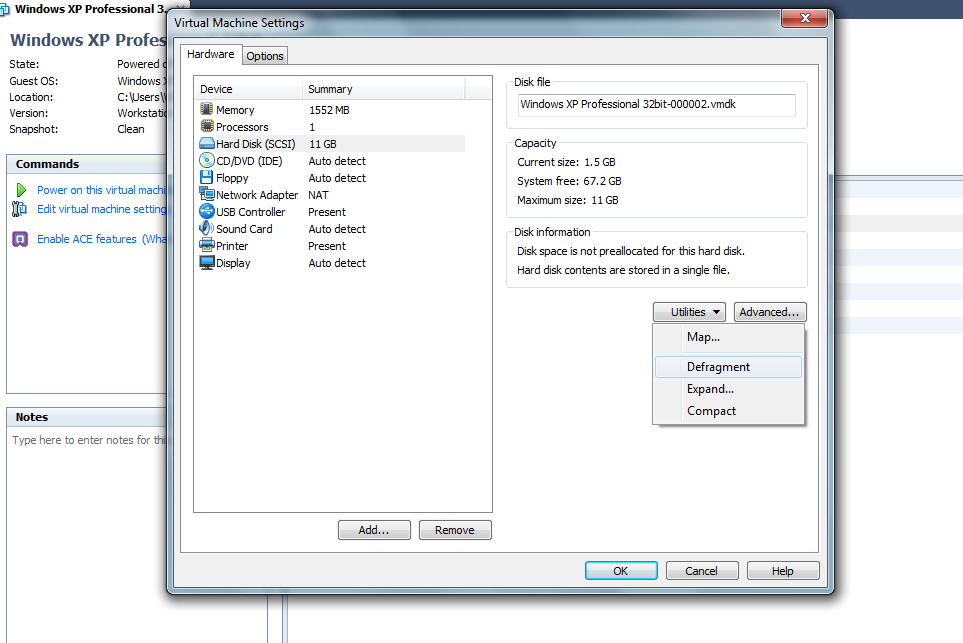
Task: Confirm settings with the OK button
Action: coord(621,571)
